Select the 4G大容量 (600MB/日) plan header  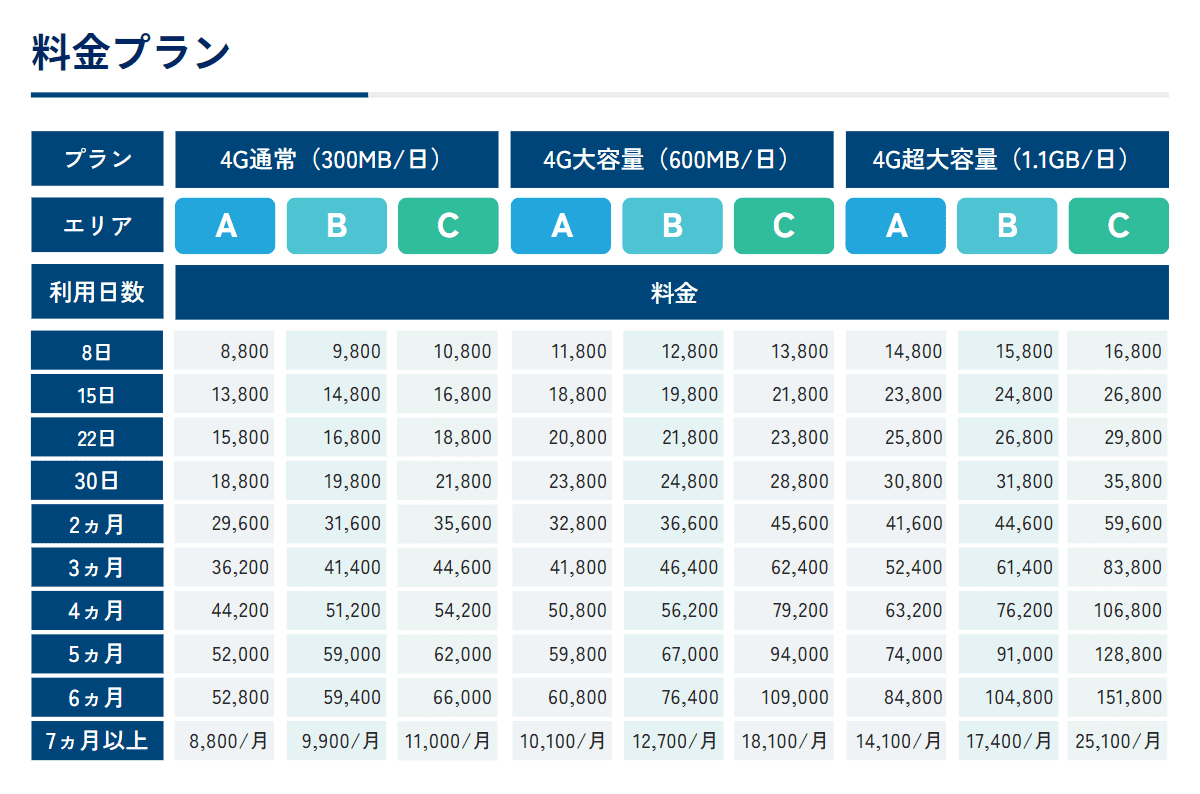671,159
